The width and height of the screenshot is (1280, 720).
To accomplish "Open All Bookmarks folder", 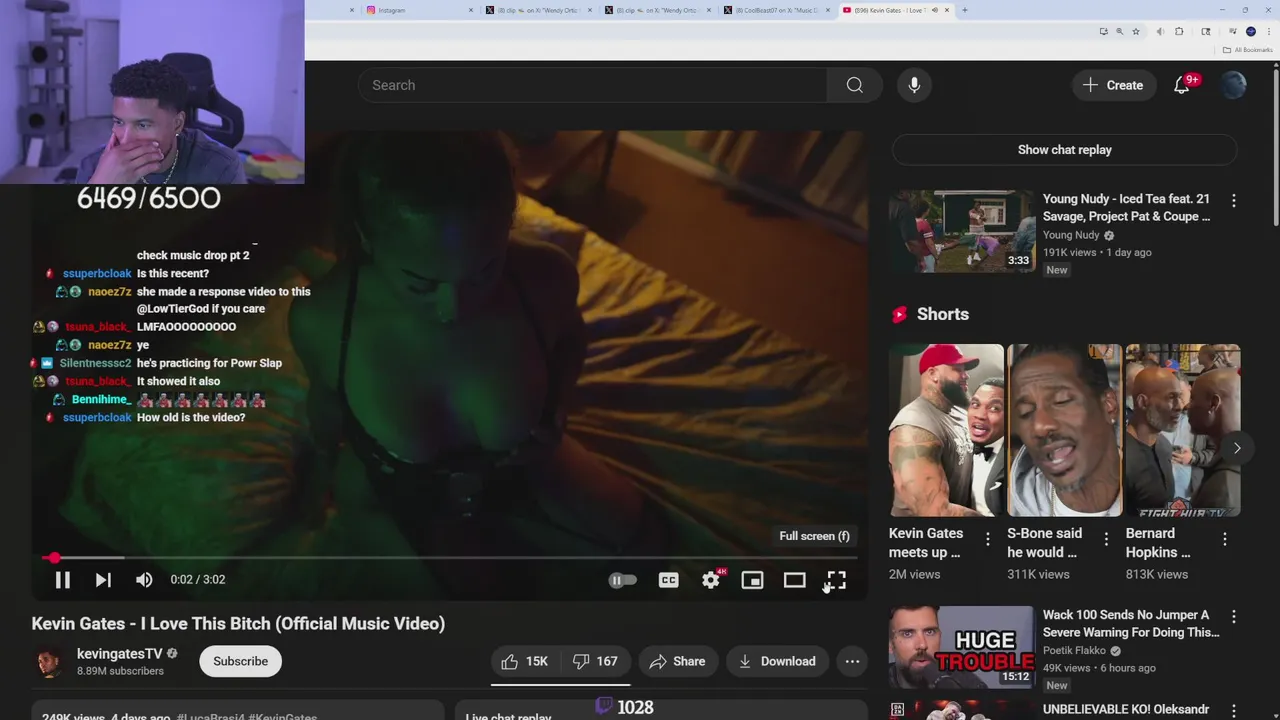I will [1247, 50].
